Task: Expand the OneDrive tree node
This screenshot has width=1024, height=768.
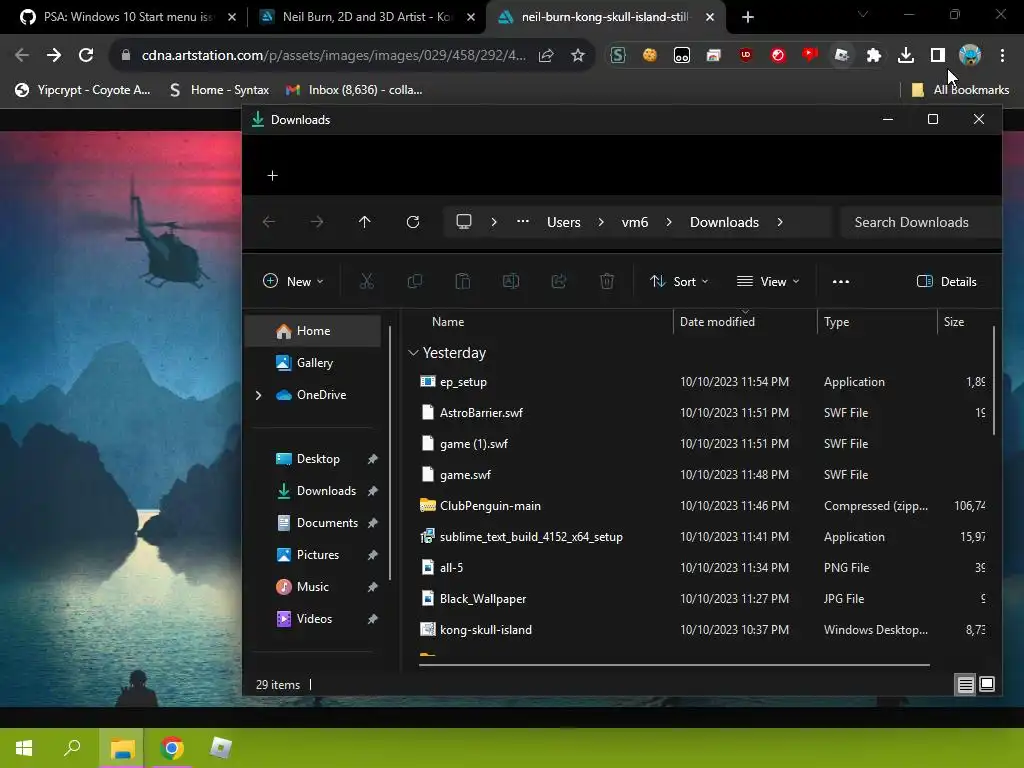Action: (259, 395)
